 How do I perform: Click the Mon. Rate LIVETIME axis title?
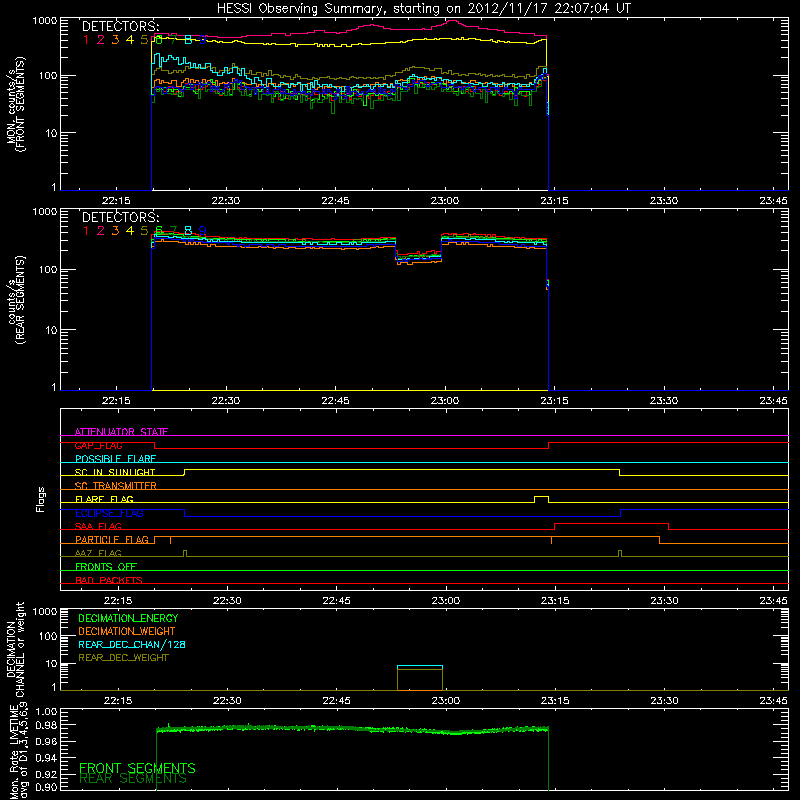[18, 750]
